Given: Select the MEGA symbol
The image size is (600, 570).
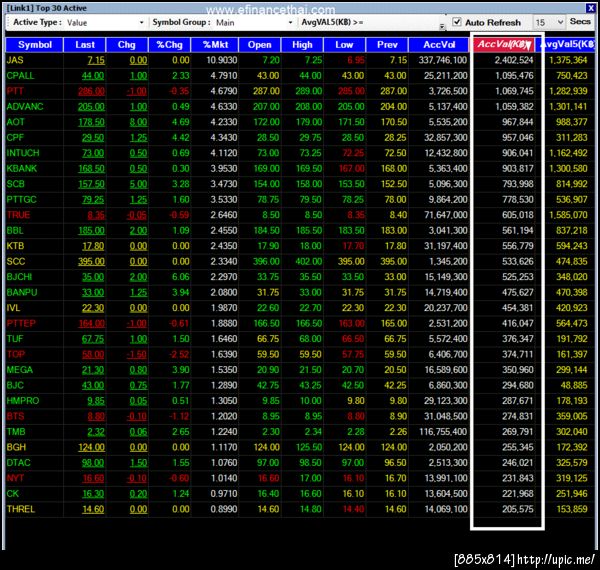Looking at the screenshot, I should coord(20,370).
